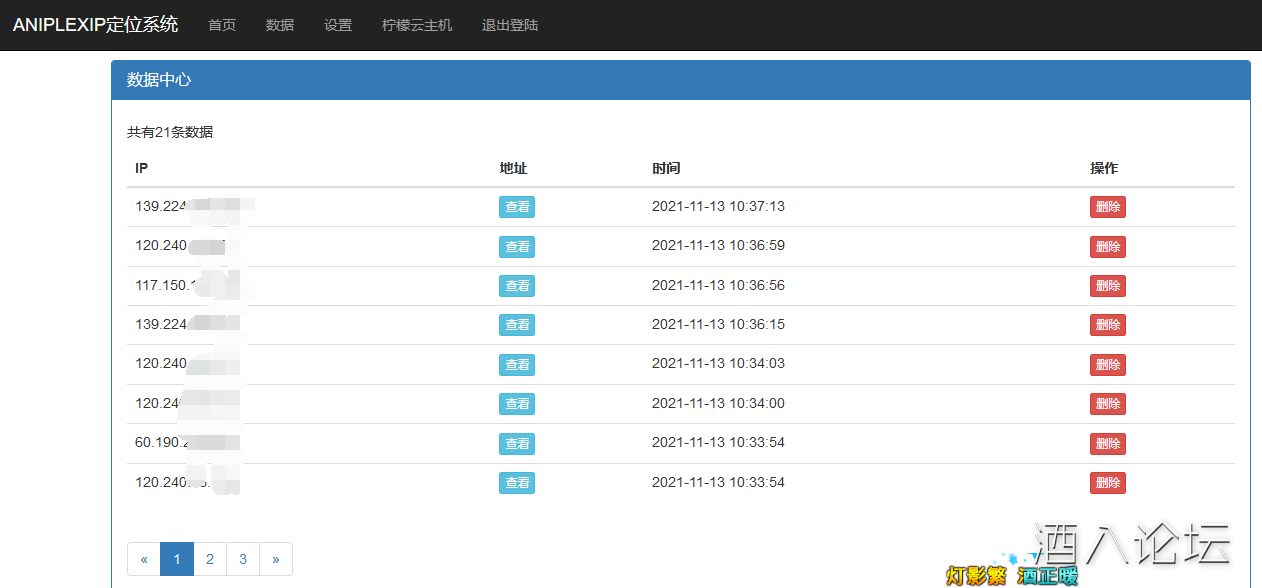View address of the 10:36:15 record

(517, 325)
